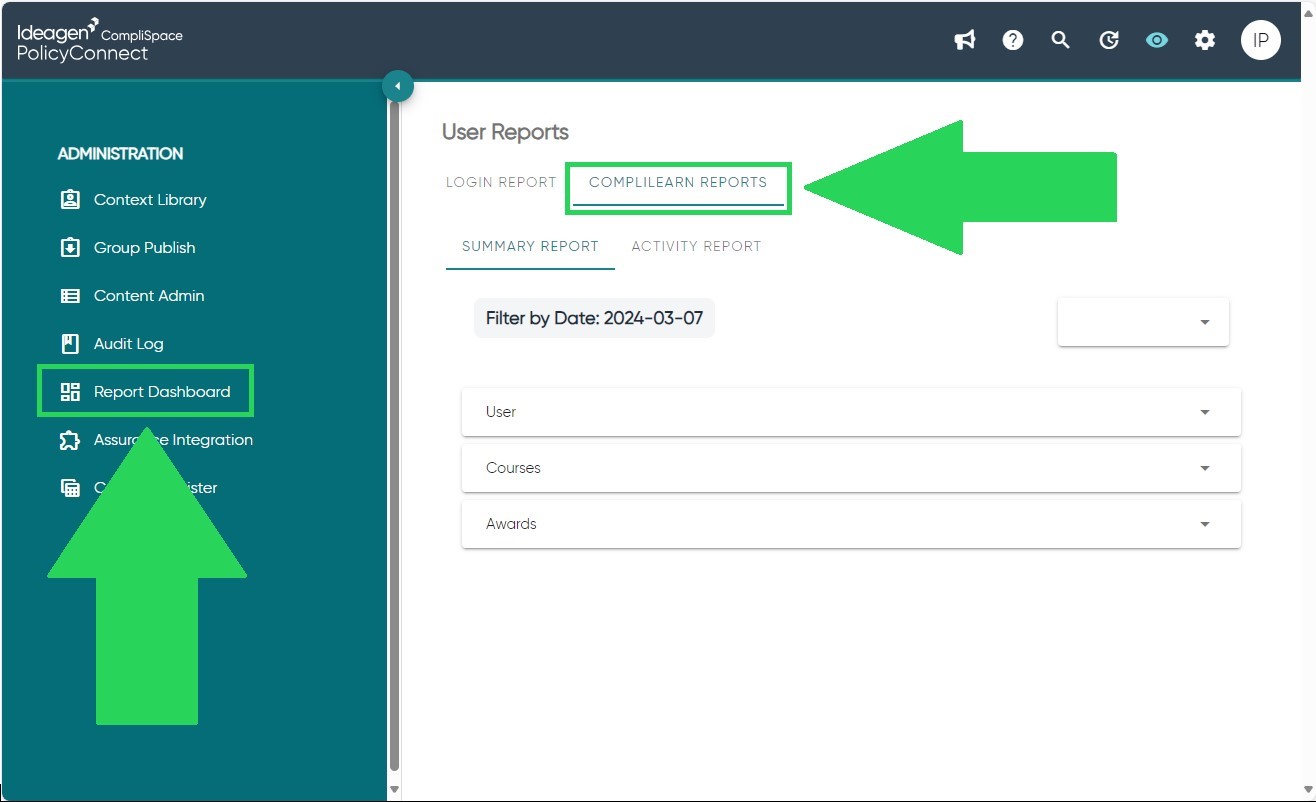The image size is (1316, 802).
Task: Open the settings gear icon
Action: tap(1205, 40)
